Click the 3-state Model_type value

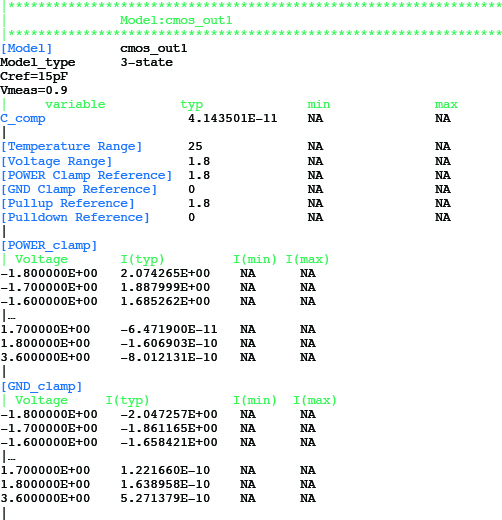[x=147, y=62]
